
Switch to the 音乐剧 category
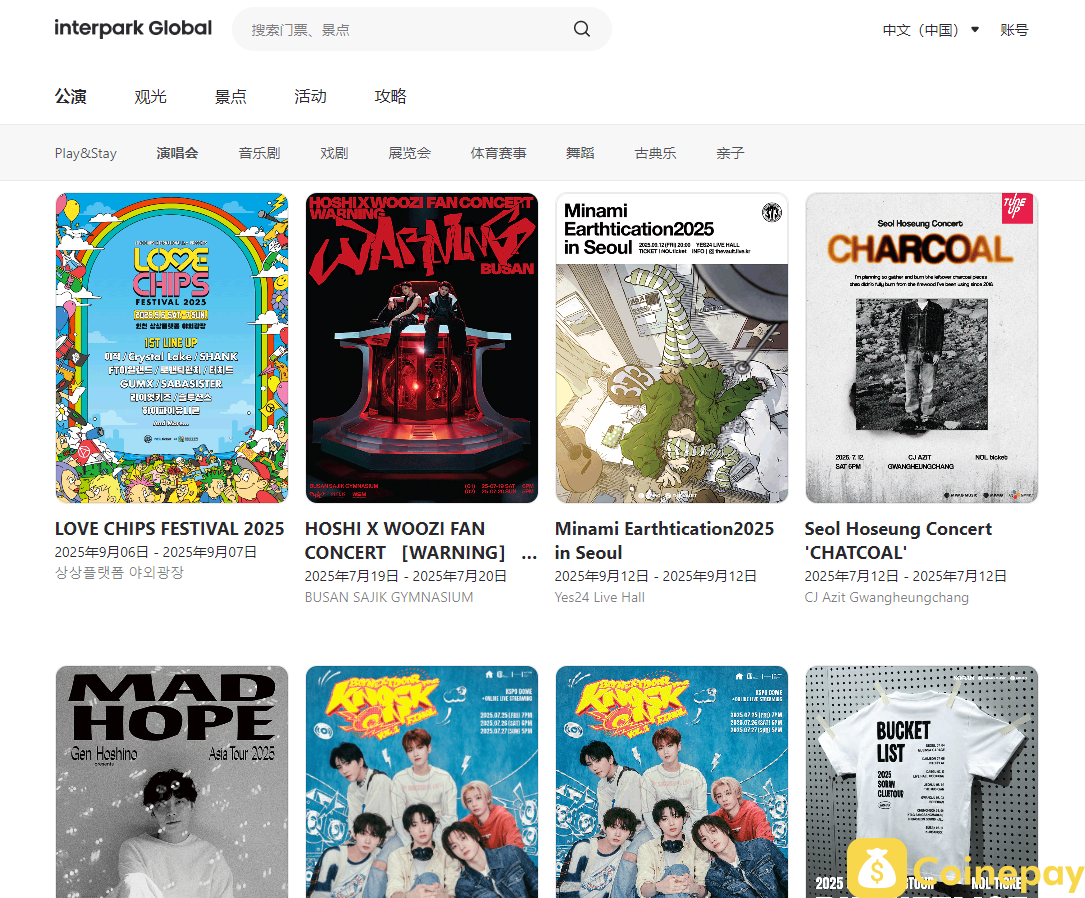259,153
